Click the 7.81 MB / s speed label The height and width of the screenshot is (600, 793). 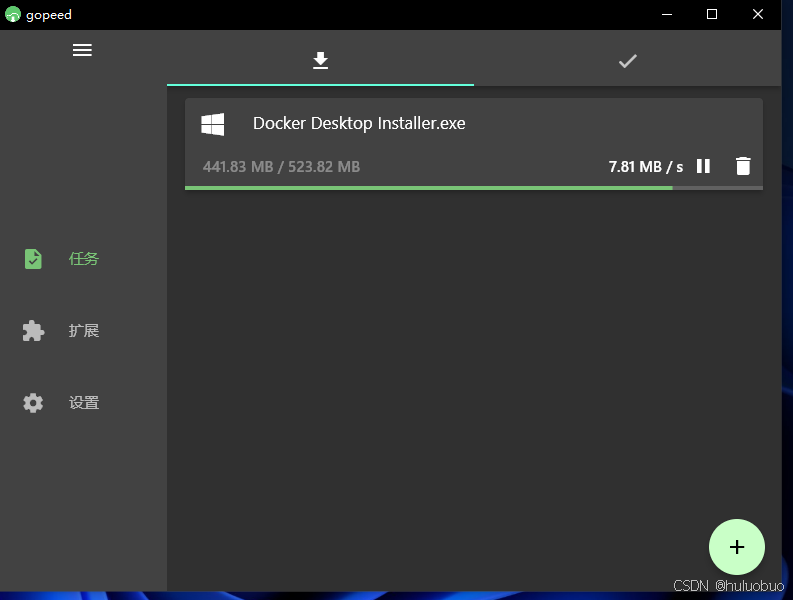pos(646,167)
